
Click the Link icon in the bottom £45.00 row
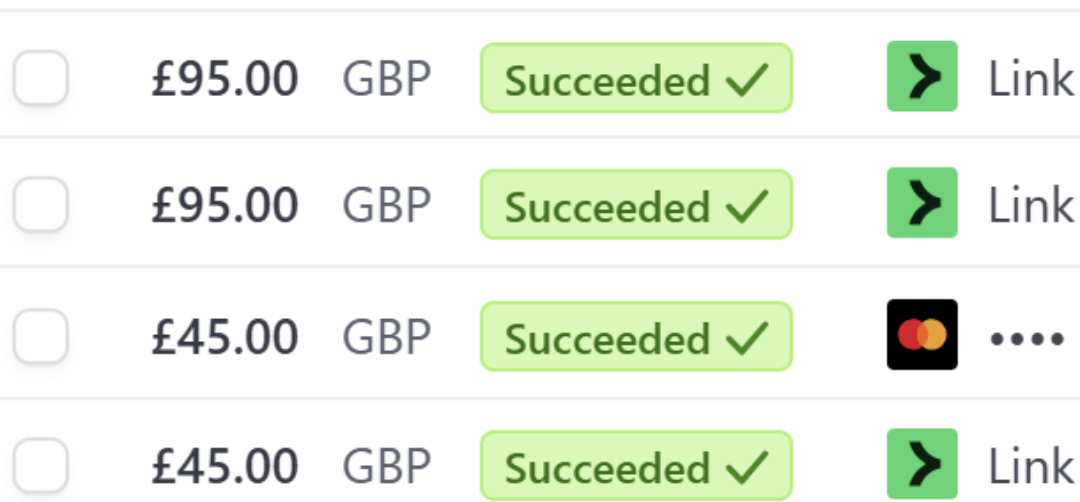922,463
